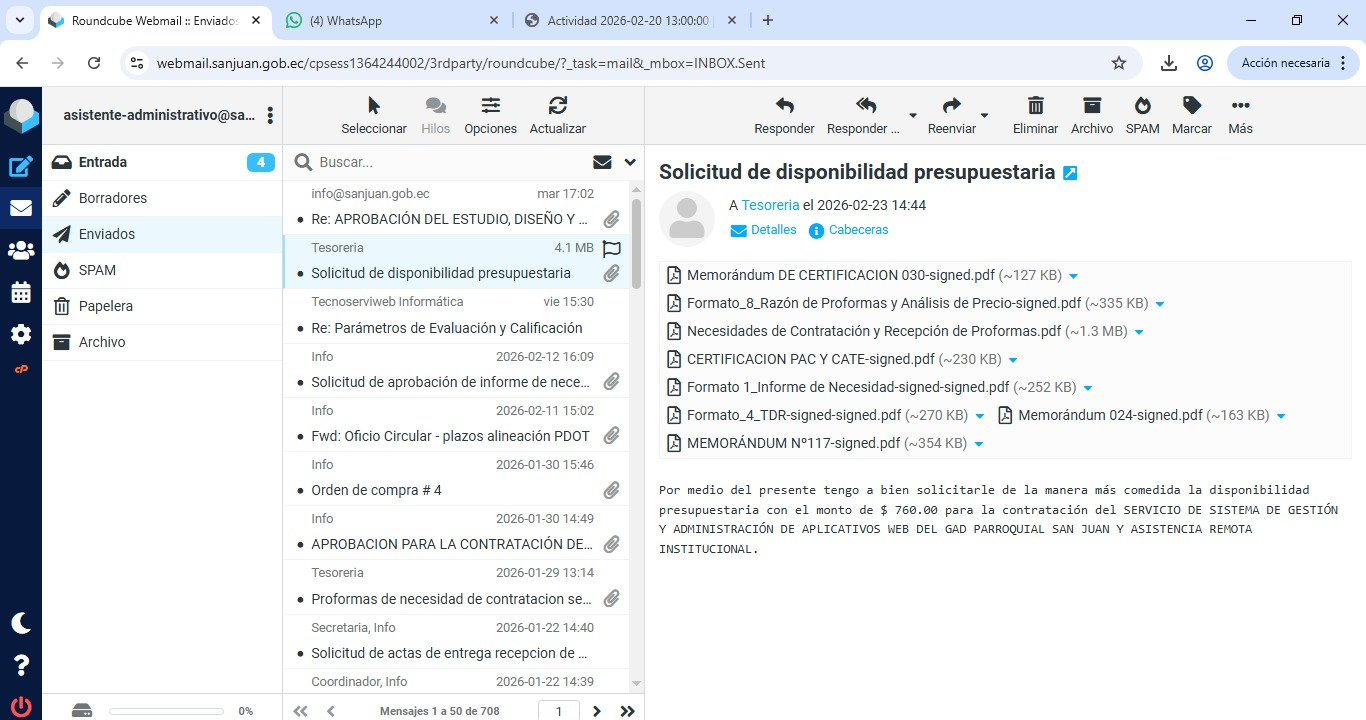1366x720 pixels.
Task: Open message in new window icon beside subject
Action: (1070, 173)
